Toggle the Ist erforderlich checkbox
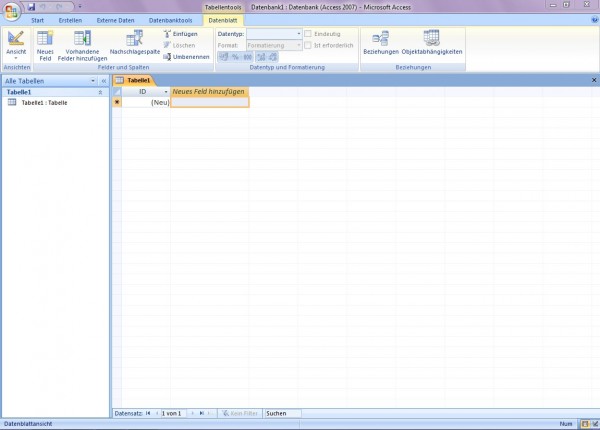The width and height of the screenshot is (600, 430). 308,45
